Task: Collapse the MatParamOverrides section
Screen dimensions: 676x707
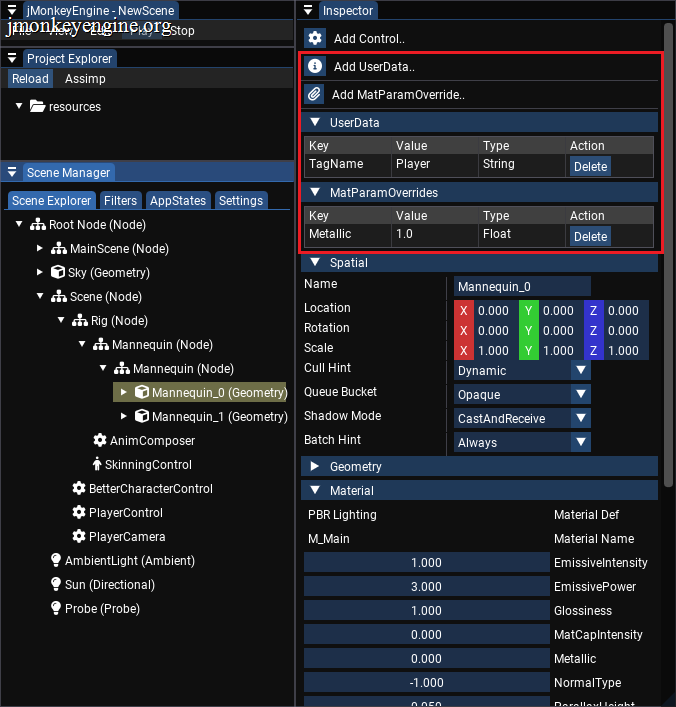Action: pos(315,192)
